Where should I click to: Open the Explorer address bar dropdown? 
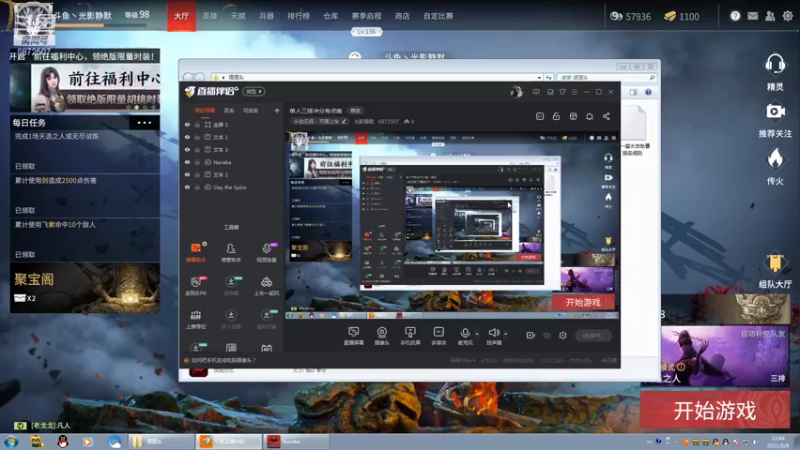[539, 78]
